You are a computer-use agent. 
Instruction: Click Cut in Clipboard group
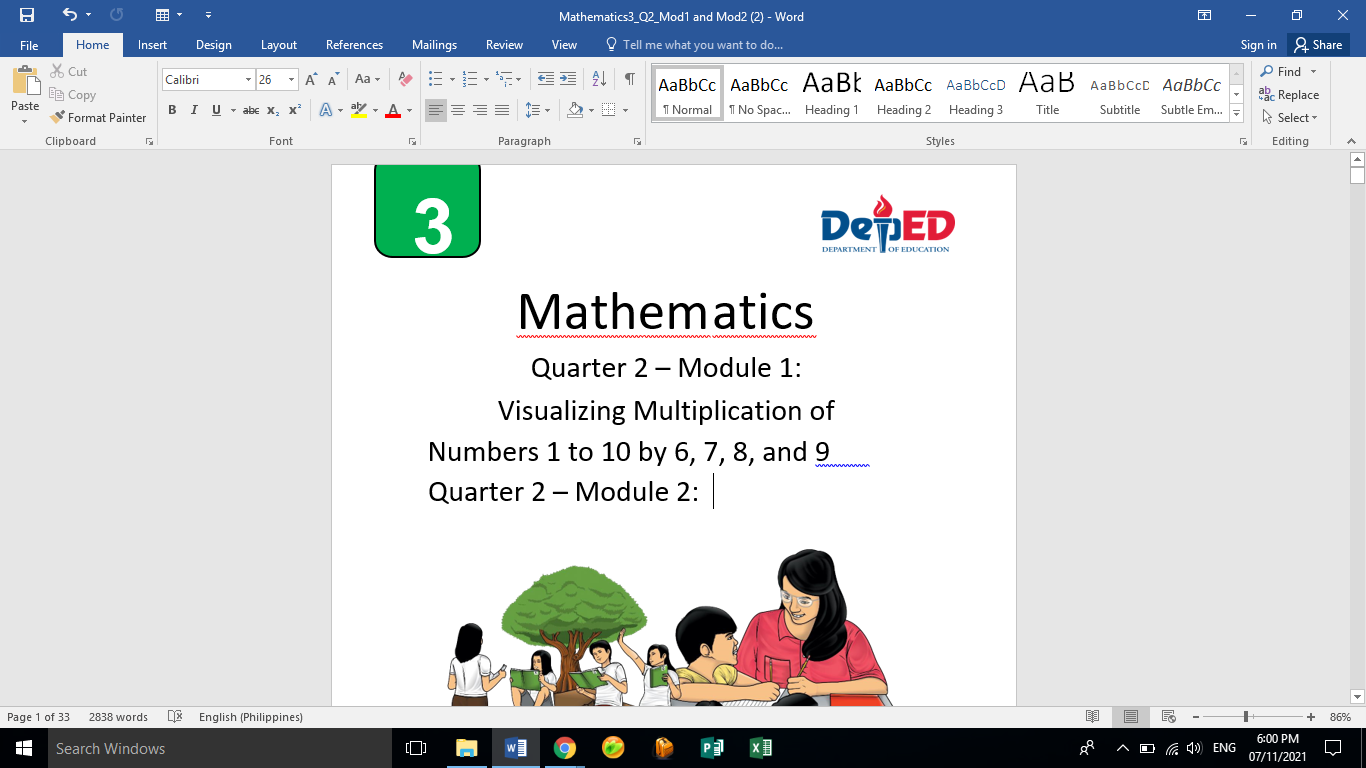point(69,72)
